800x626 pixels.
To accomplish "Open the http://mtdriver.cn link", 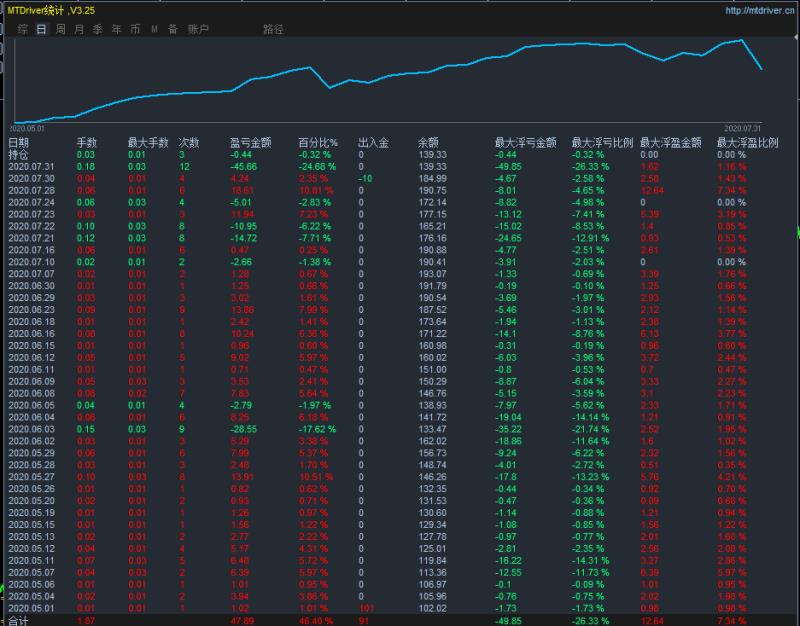I will (x=759, y=10).
